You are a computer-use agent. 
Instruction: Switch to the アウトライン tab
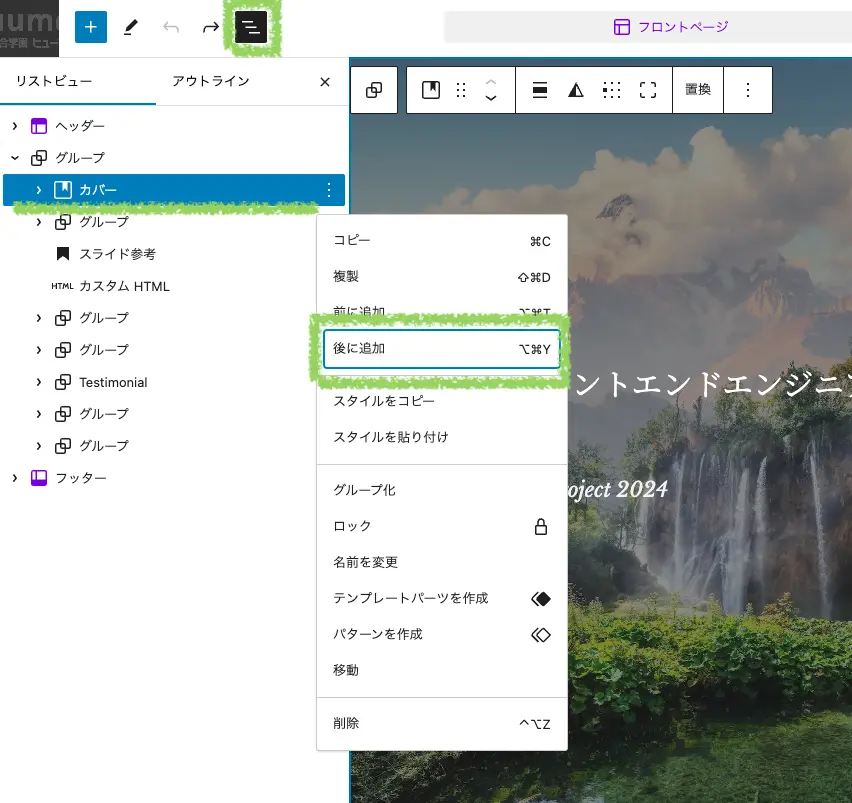[x=210, y=81]
